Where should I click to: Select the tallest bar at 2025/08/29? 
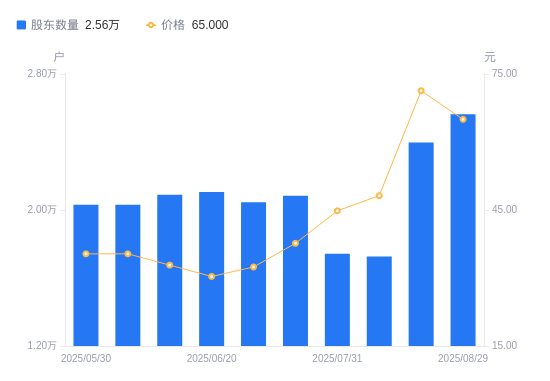point(463,230)
